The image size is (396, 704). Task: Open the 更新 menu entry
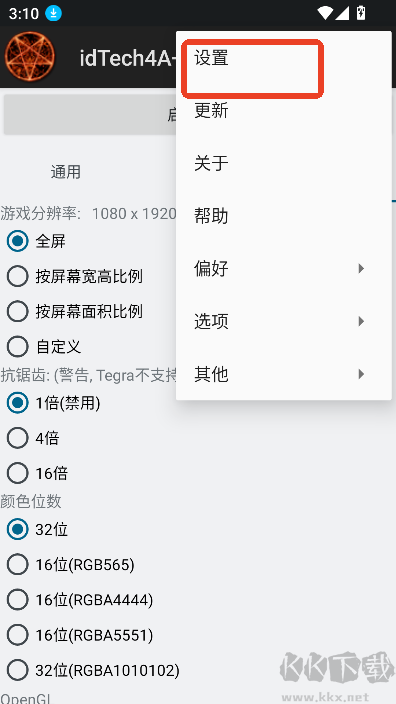coord(284,111)
